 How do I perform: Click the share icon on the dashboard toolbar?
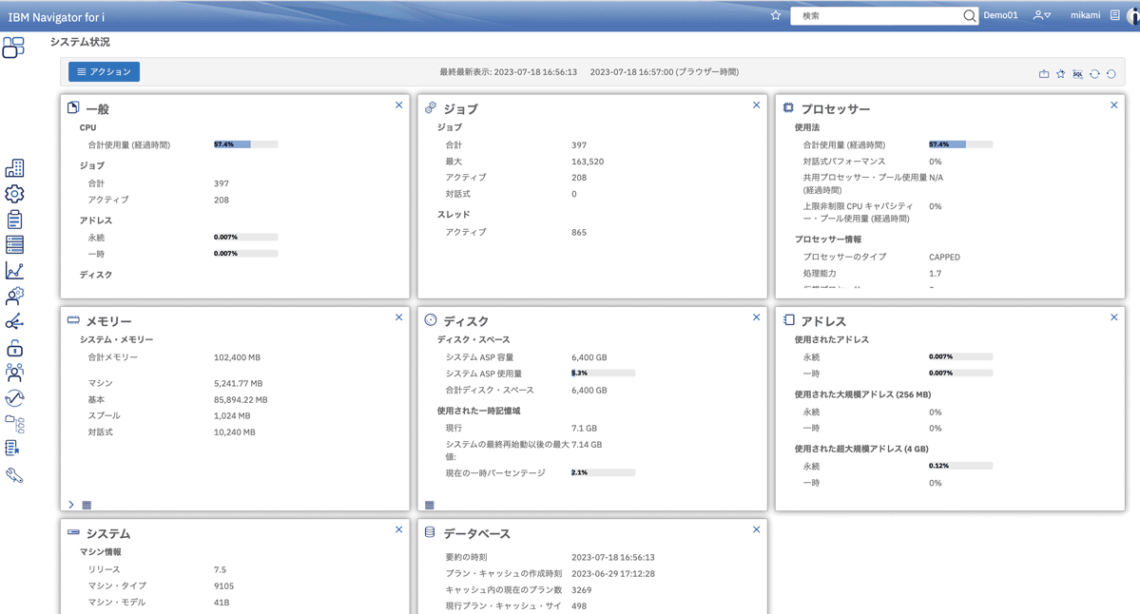point(1044,73)
